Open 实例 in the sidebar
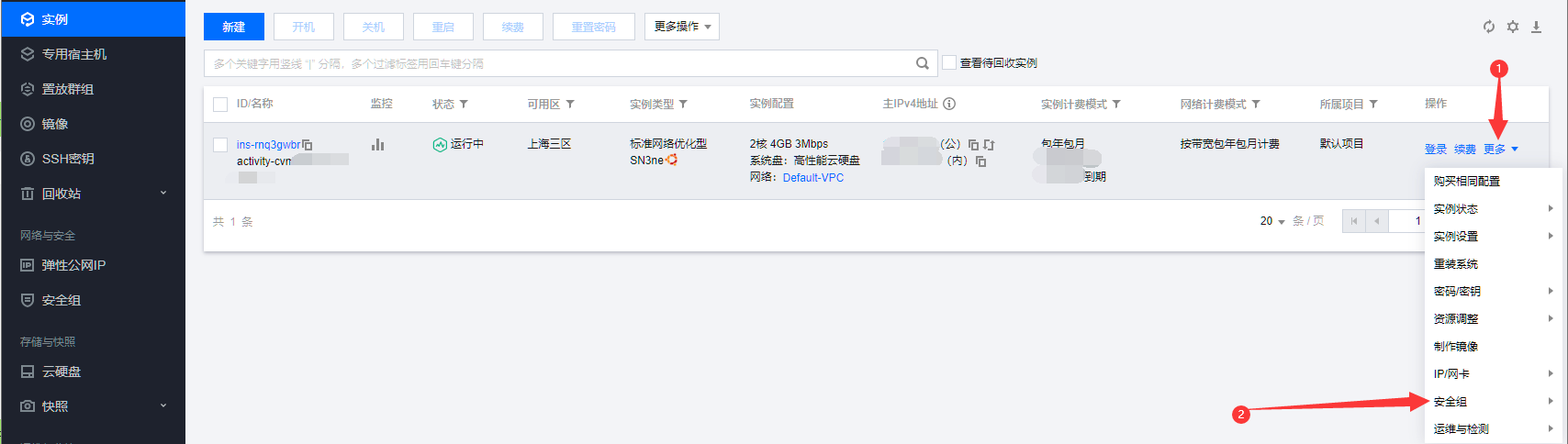This screenshot has height=444, width=1568. 93,18
